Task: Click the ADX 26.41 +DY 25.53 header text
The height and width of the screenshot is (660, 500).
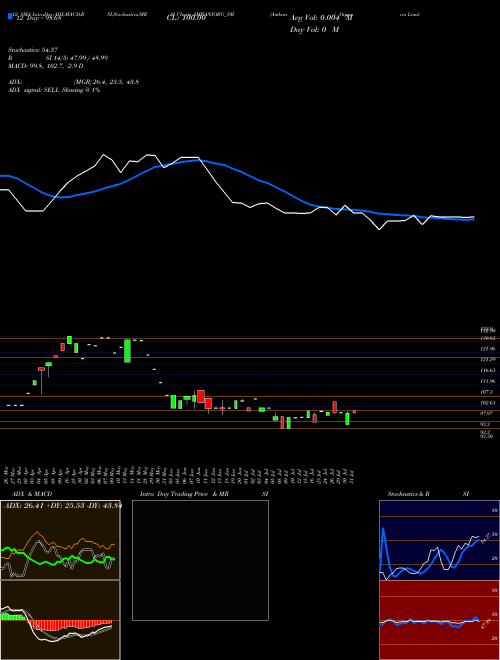Action: 62,506
